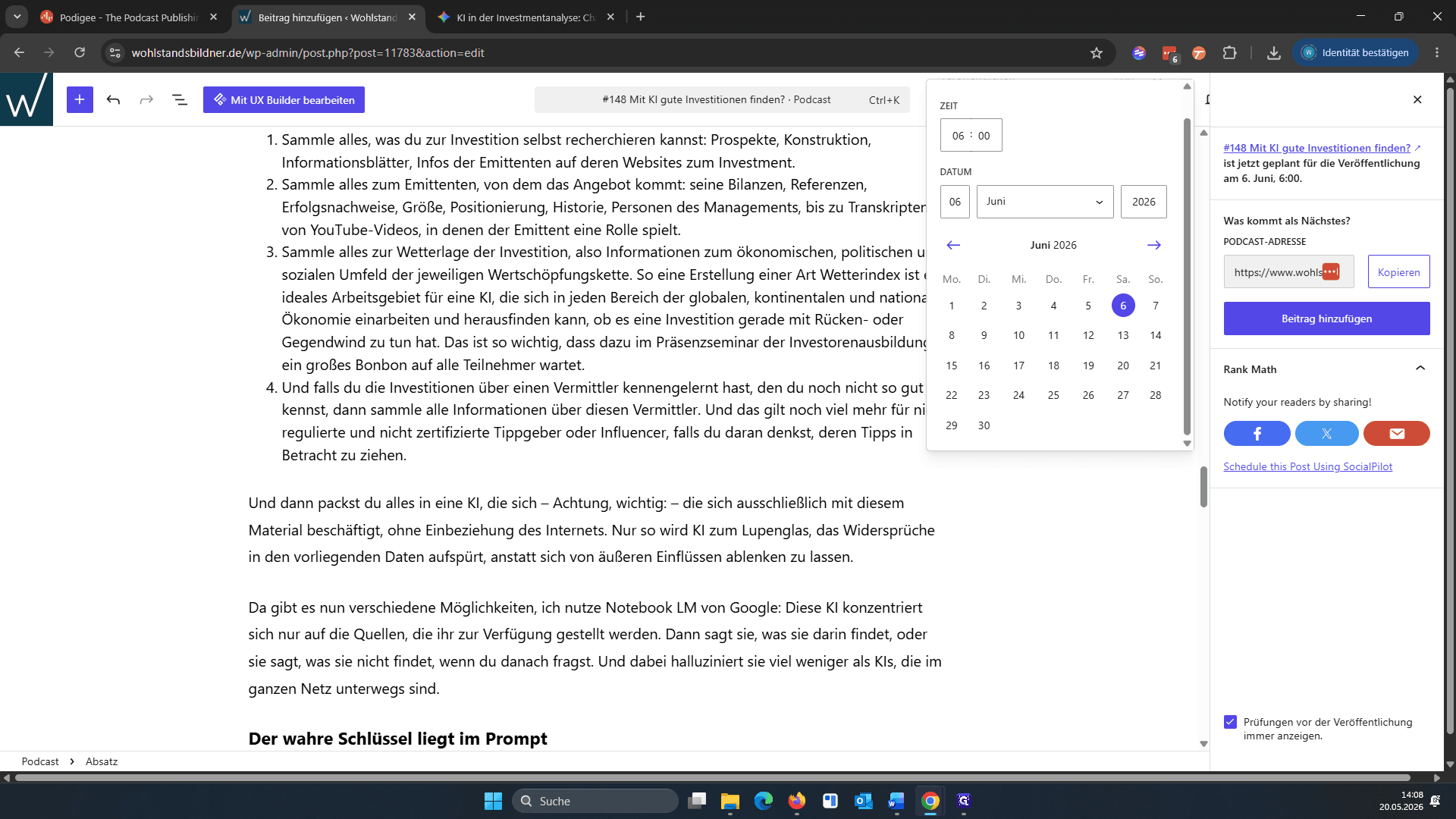Viewport: 1456px width, 819px height.
Task: Click Mit UX Builder bearbeiten button
Action: point(284,100)
